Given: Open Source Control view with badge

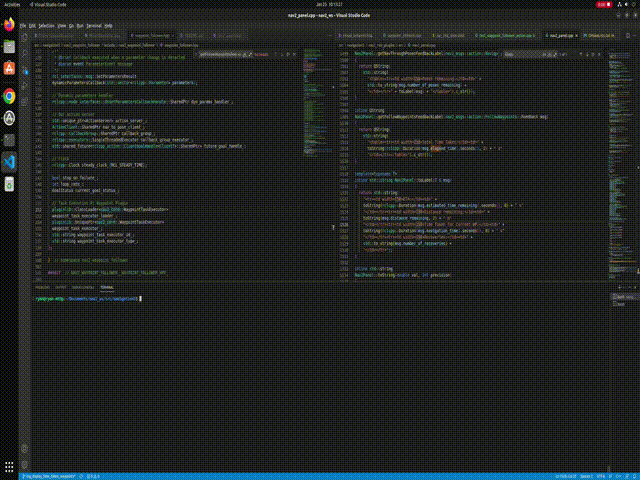Looking at the screenshot, I should coord(25,70).
